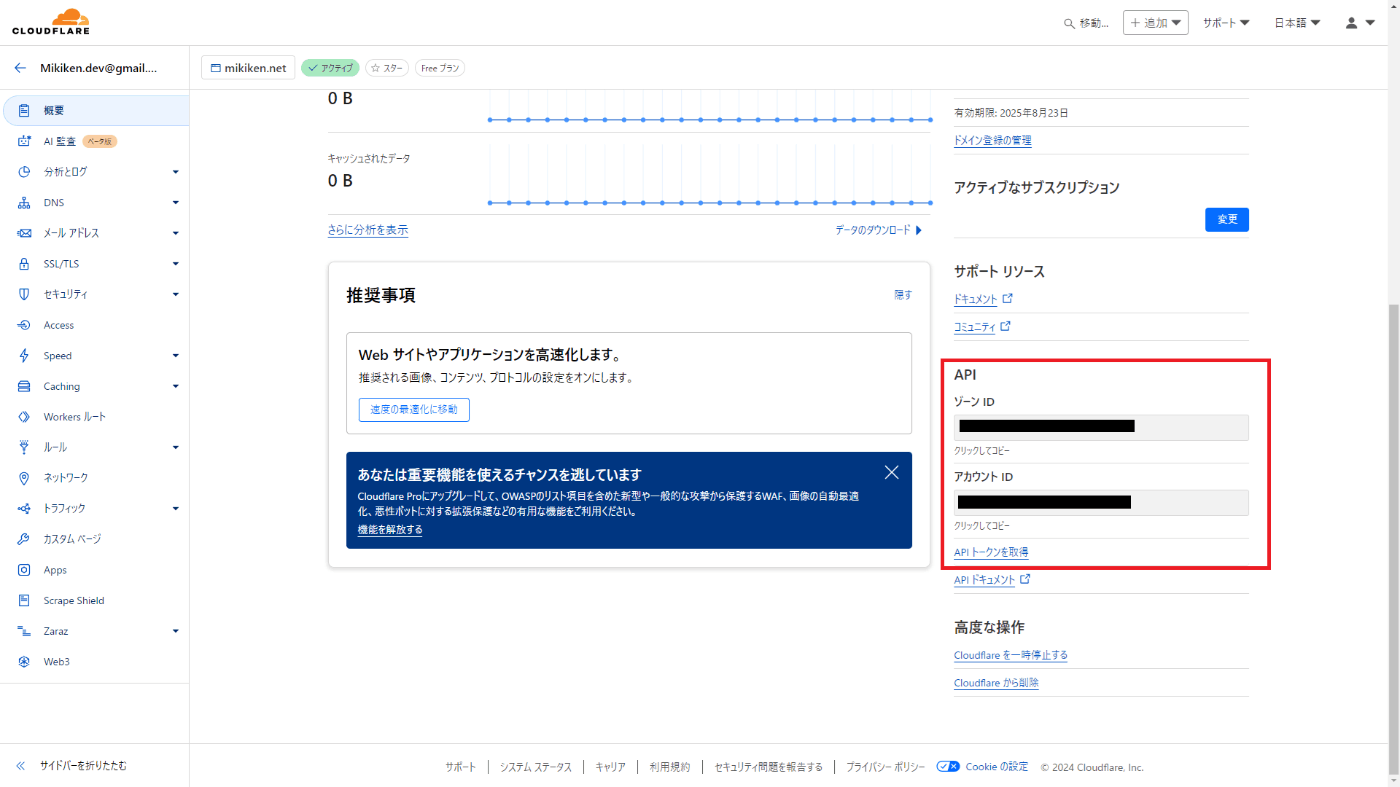This screenshot has height=787, width=1400.
Task: Click the mikiken.net domain selector
Action: tap(248, 68)
